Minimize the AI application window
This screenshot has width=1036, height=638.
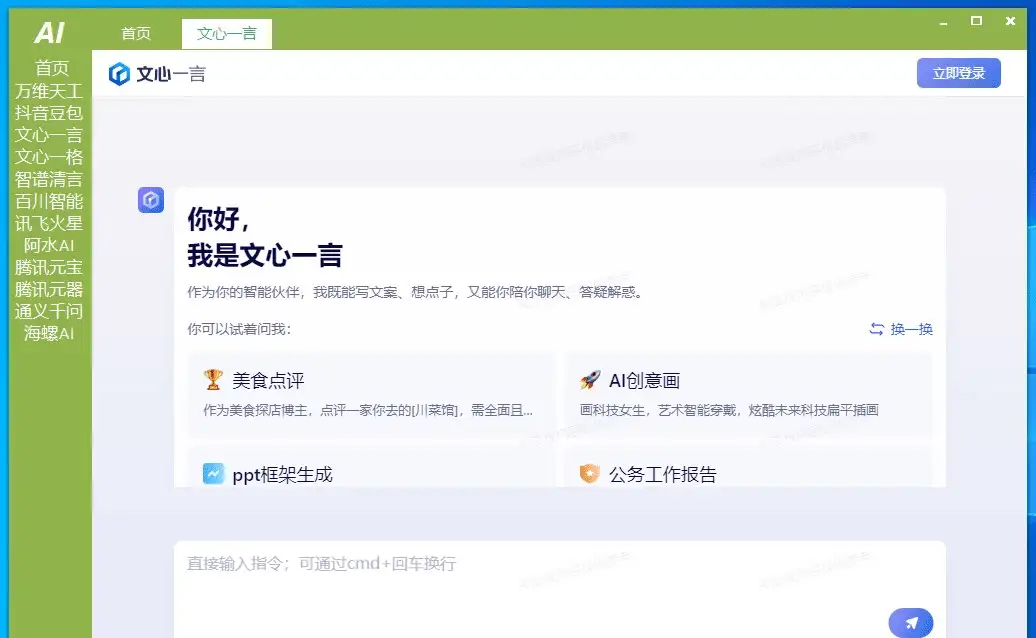[944, 22]
